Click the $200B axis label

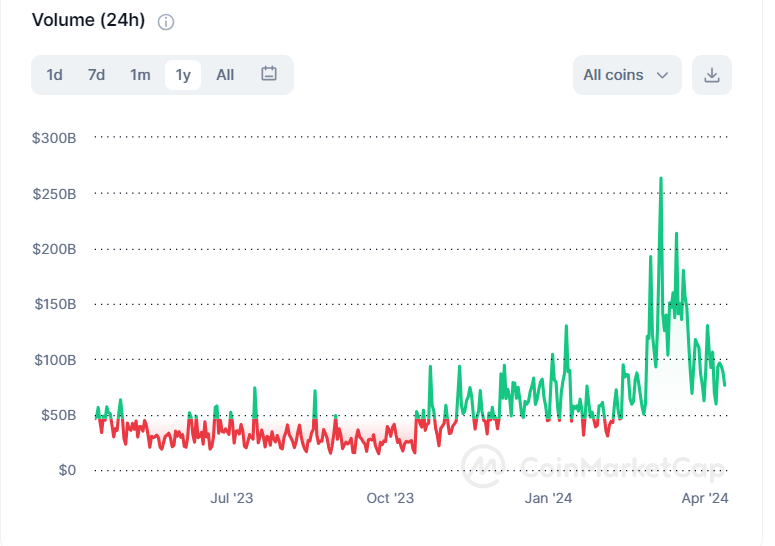(x=54, y=249)
